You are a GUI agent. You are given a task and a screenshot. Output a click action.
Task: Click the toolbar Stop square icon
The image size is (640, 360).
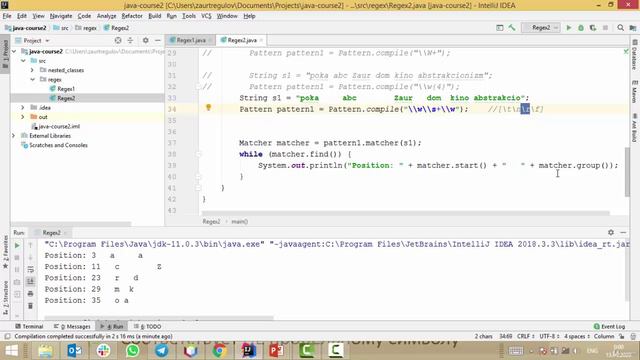click(605, 28)
